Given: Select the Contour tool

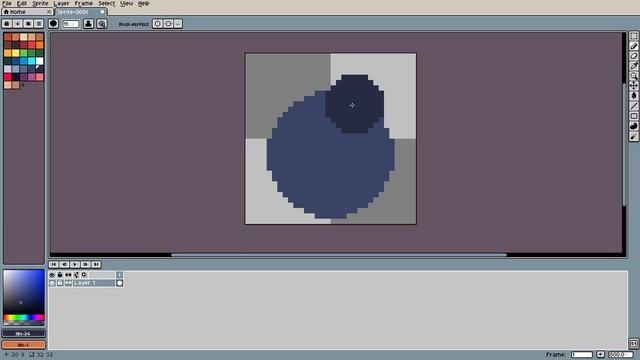Looking at the screenshot, I should pyautogui.click(x=633, y=126).
